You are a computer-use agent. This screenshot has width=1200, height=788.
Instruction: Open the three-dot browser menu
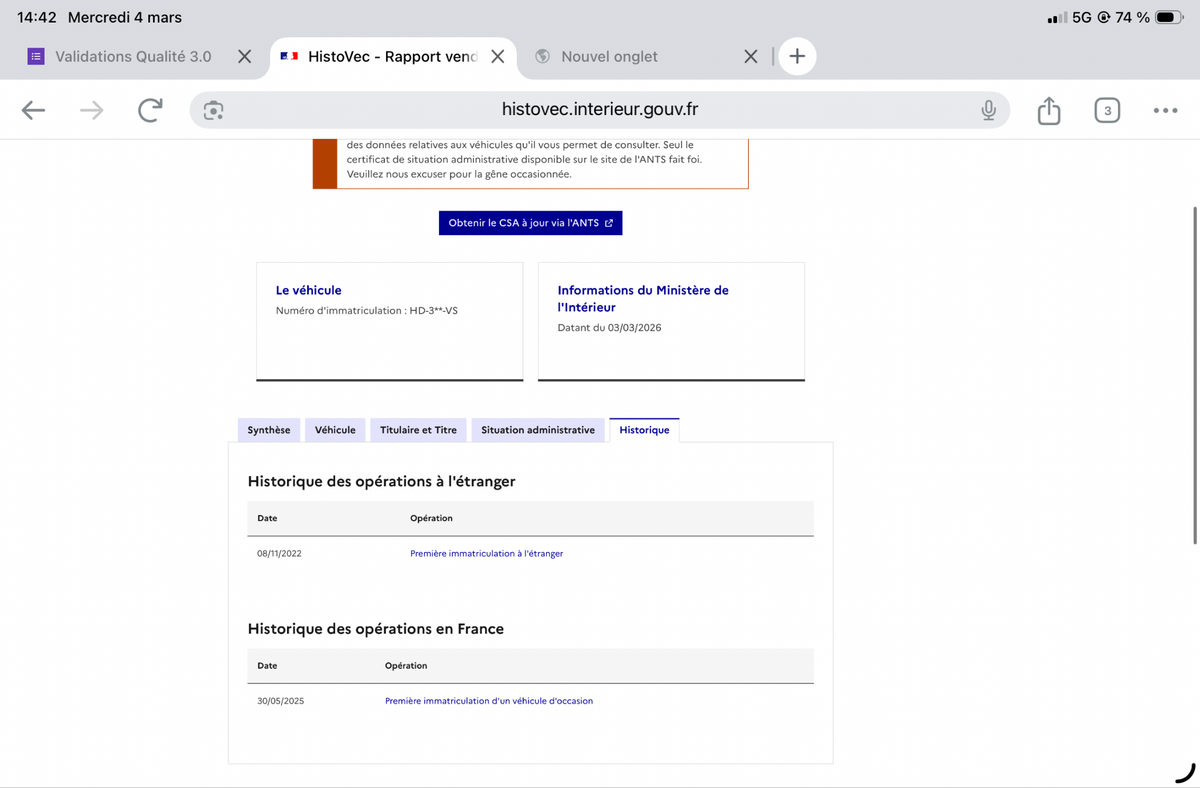coord(1165,111)
